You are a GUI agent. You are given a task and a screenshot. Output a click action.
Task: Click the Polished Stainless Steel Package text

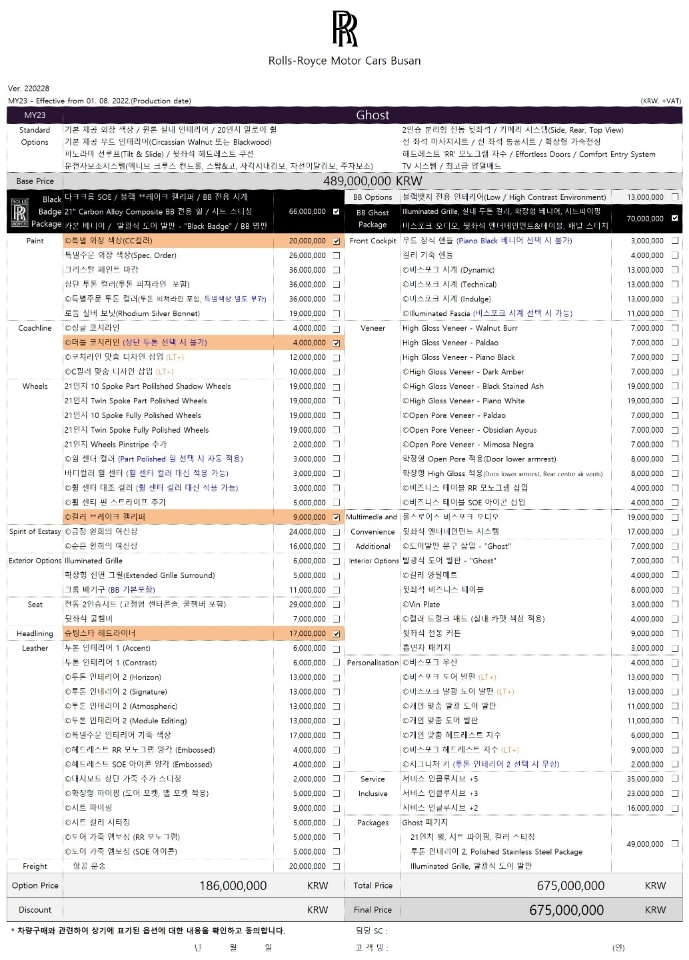[x=526, y=852]
